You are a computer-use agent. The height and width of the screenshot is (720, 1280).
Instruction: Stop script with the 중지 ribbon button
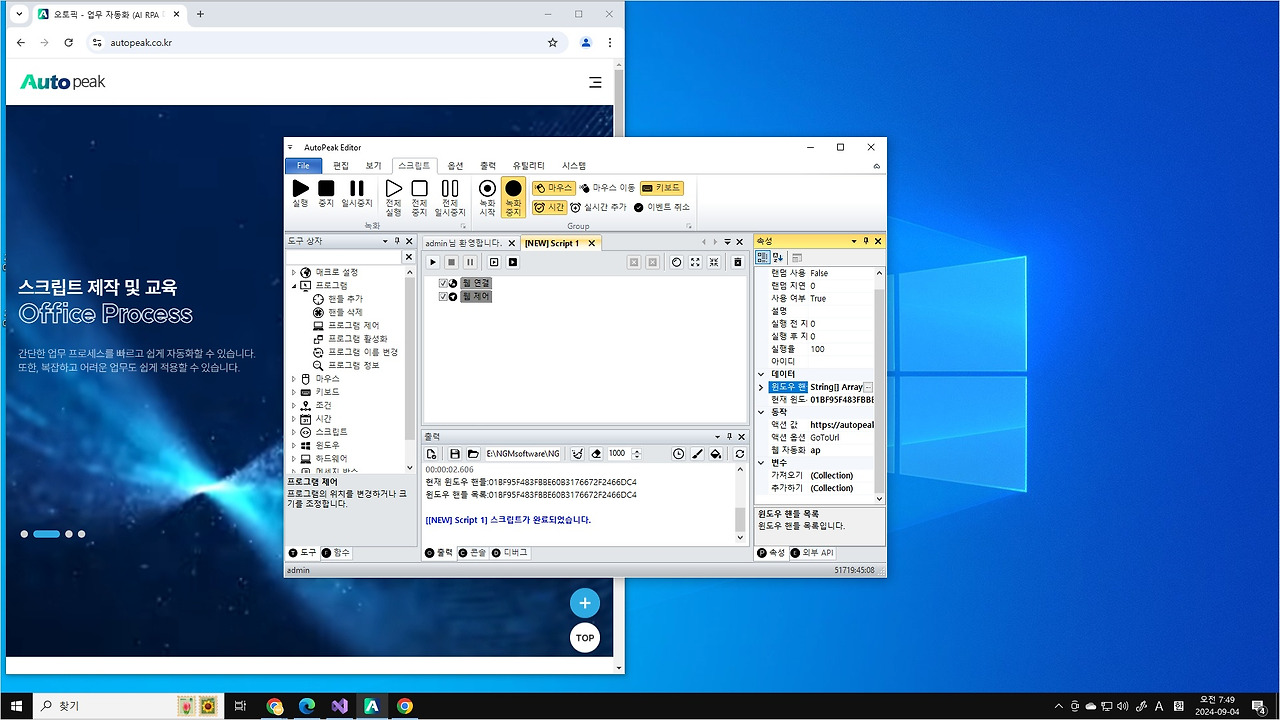326,194
